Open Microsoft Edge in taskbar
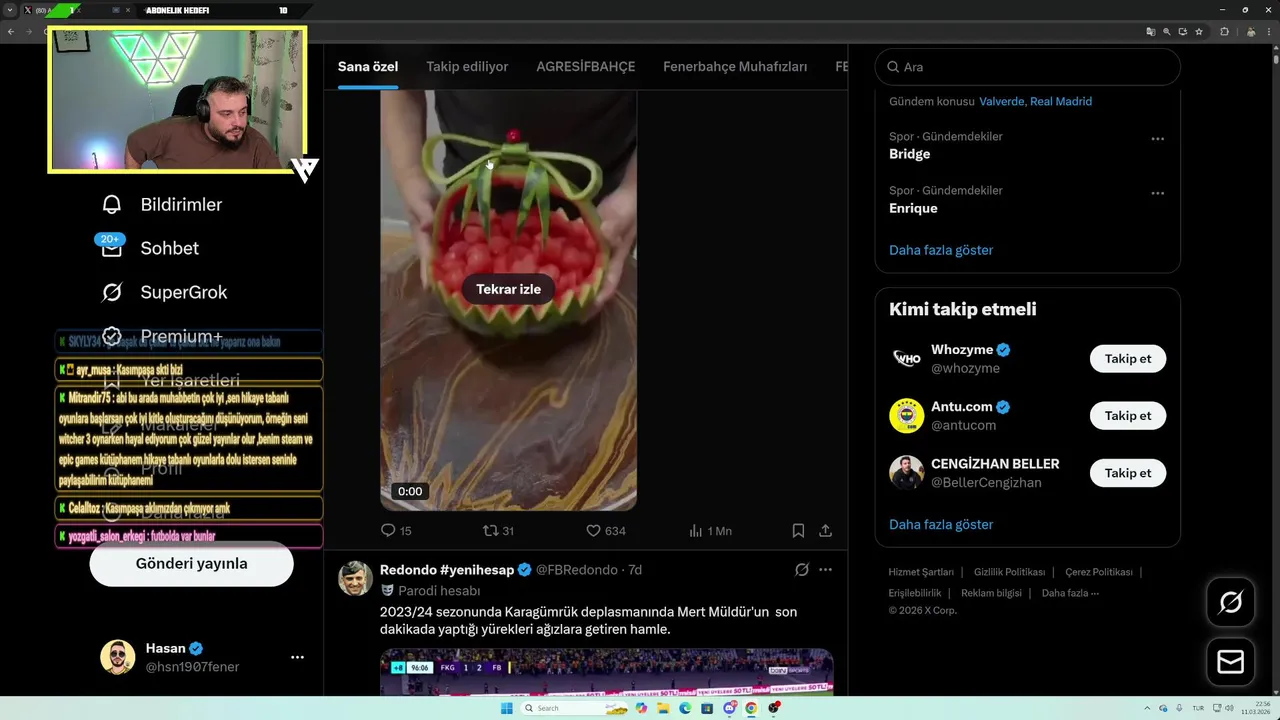This screenshot has height=720, width=1280. tap(685, 708)
